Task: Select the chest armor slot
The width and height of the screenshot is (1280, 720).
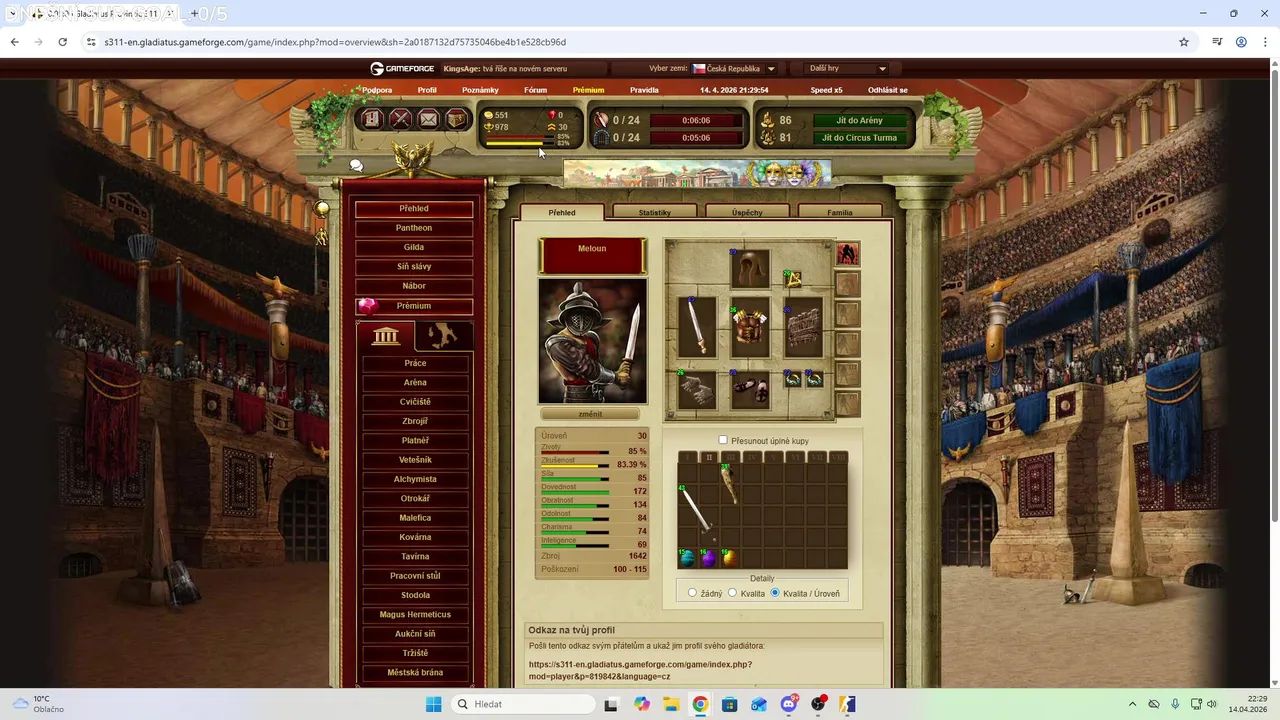Action: (x=749, y=327)
